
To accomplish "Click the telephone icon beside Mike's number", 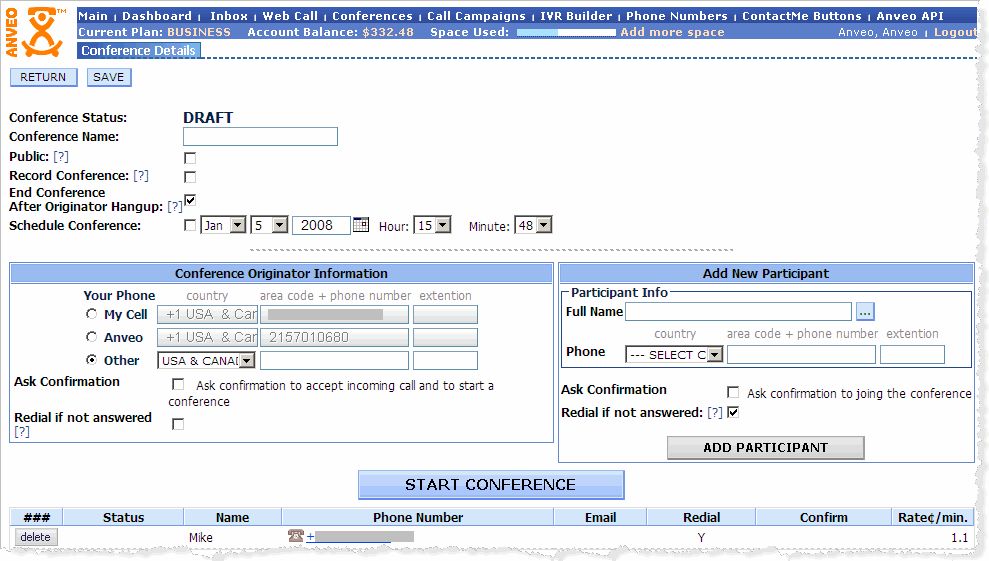I will pyautogui.click(x=295, y=537).
